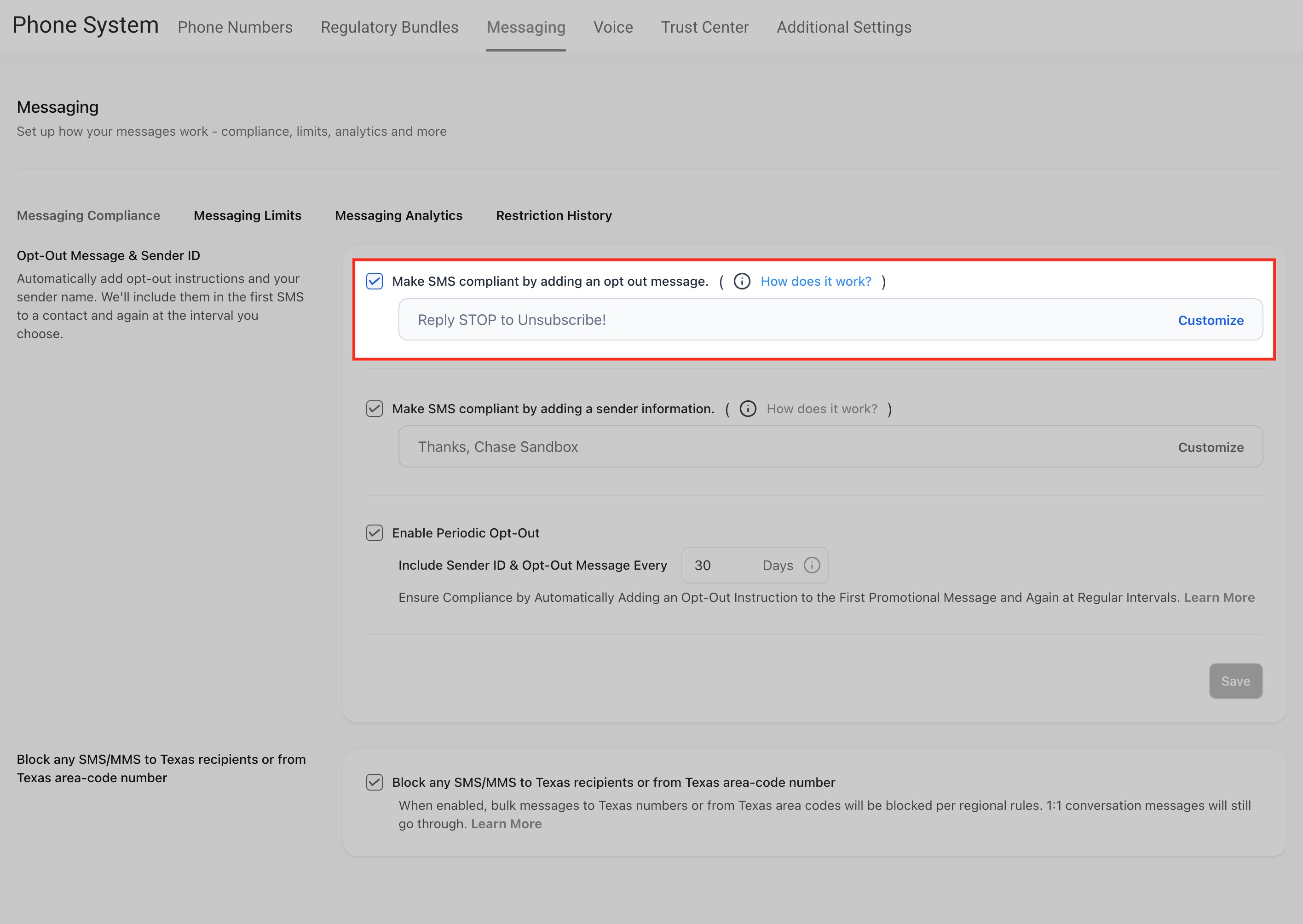Click the Save button

[x=1235, y=681]
